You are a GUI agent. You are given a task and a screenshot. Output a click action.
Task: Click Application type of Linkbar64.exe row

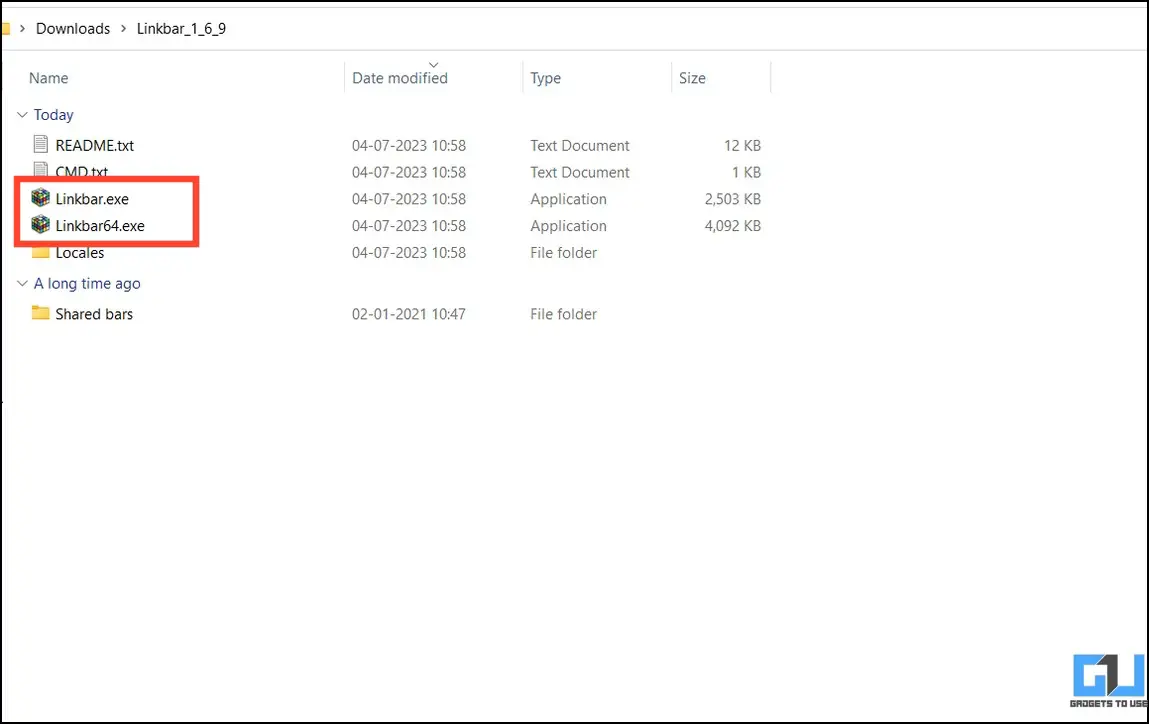coord(568,226)
